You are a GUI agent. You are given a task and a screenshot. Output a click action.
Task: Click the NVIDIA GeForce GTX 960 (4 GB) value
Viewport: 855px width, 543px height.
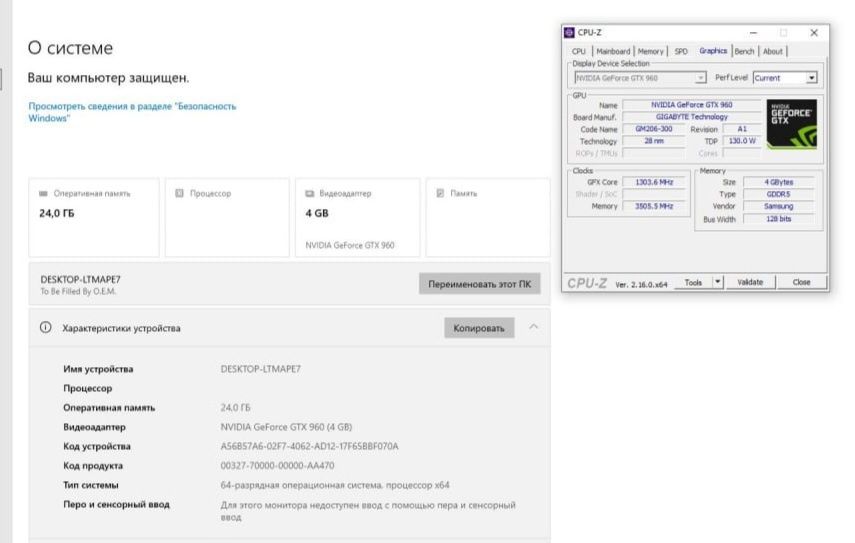(x=286, y=427)
